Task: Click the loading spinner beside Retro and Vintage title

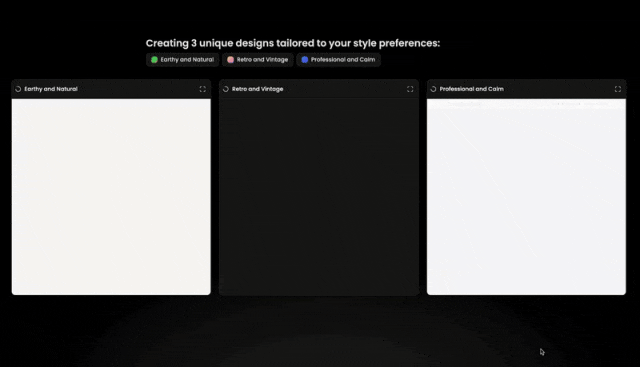Action: 226,89
